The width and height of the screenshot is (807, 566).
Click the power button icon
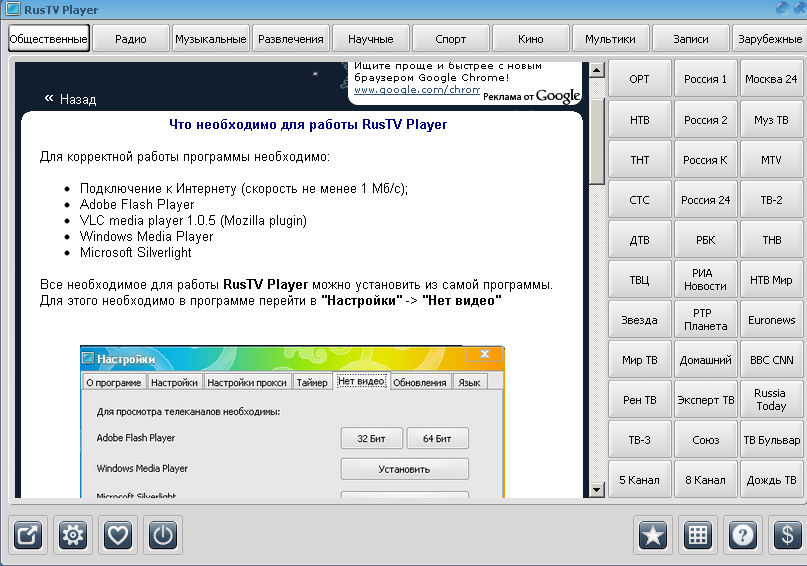(163, 535)
